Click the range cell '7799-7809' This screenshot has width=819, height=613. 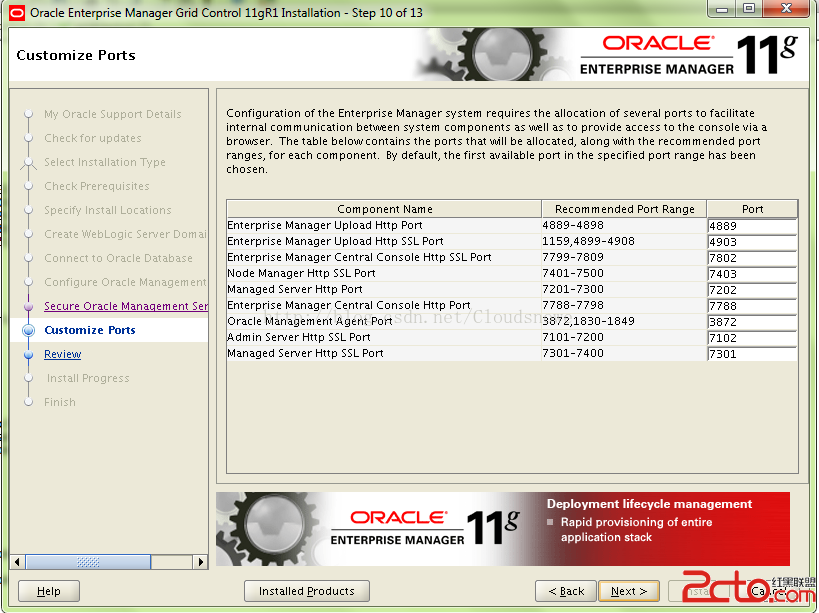coord(573,257)
